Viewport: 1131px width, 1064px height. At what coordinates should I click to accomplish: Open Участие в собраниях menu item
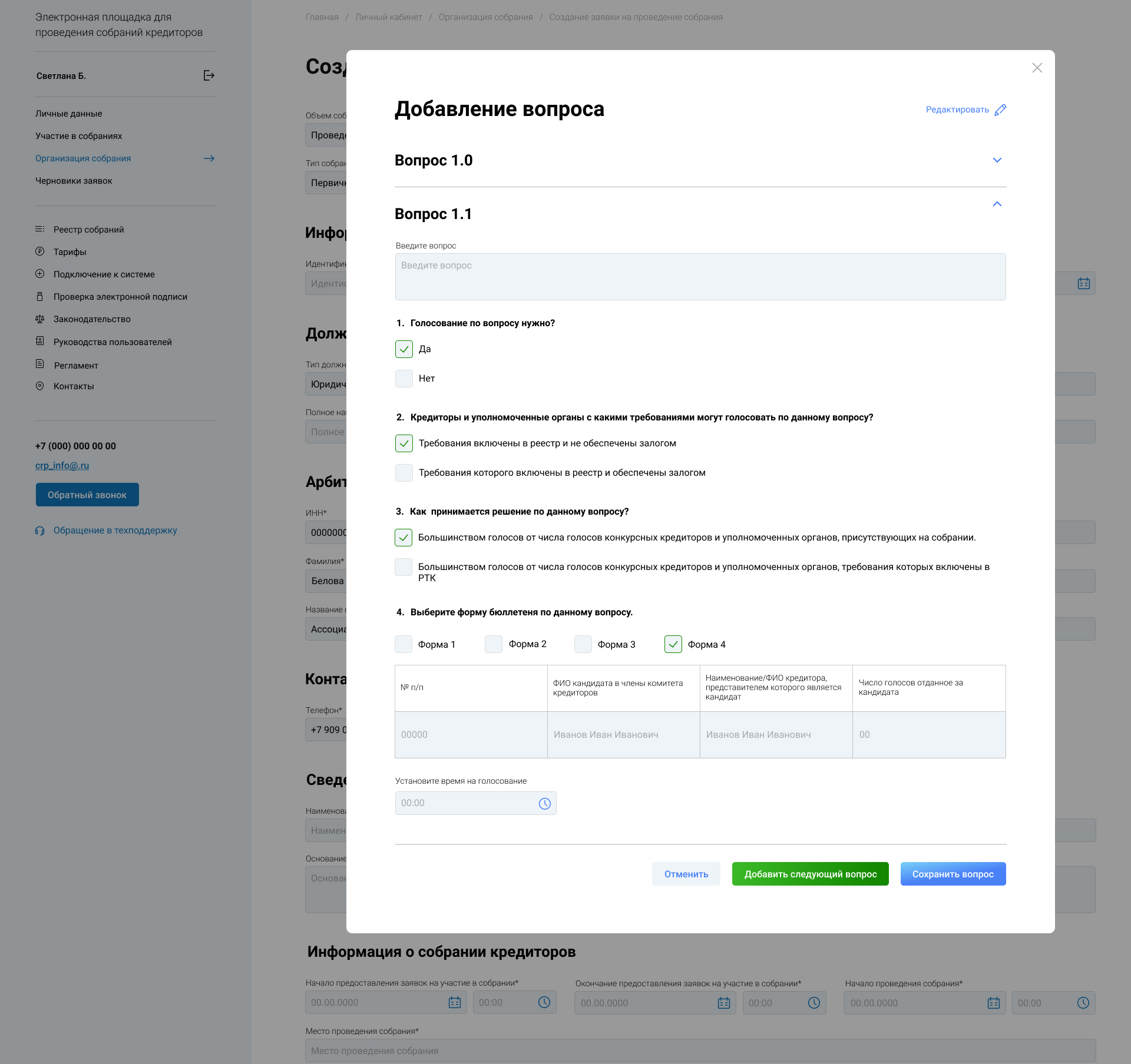[79, 136]
